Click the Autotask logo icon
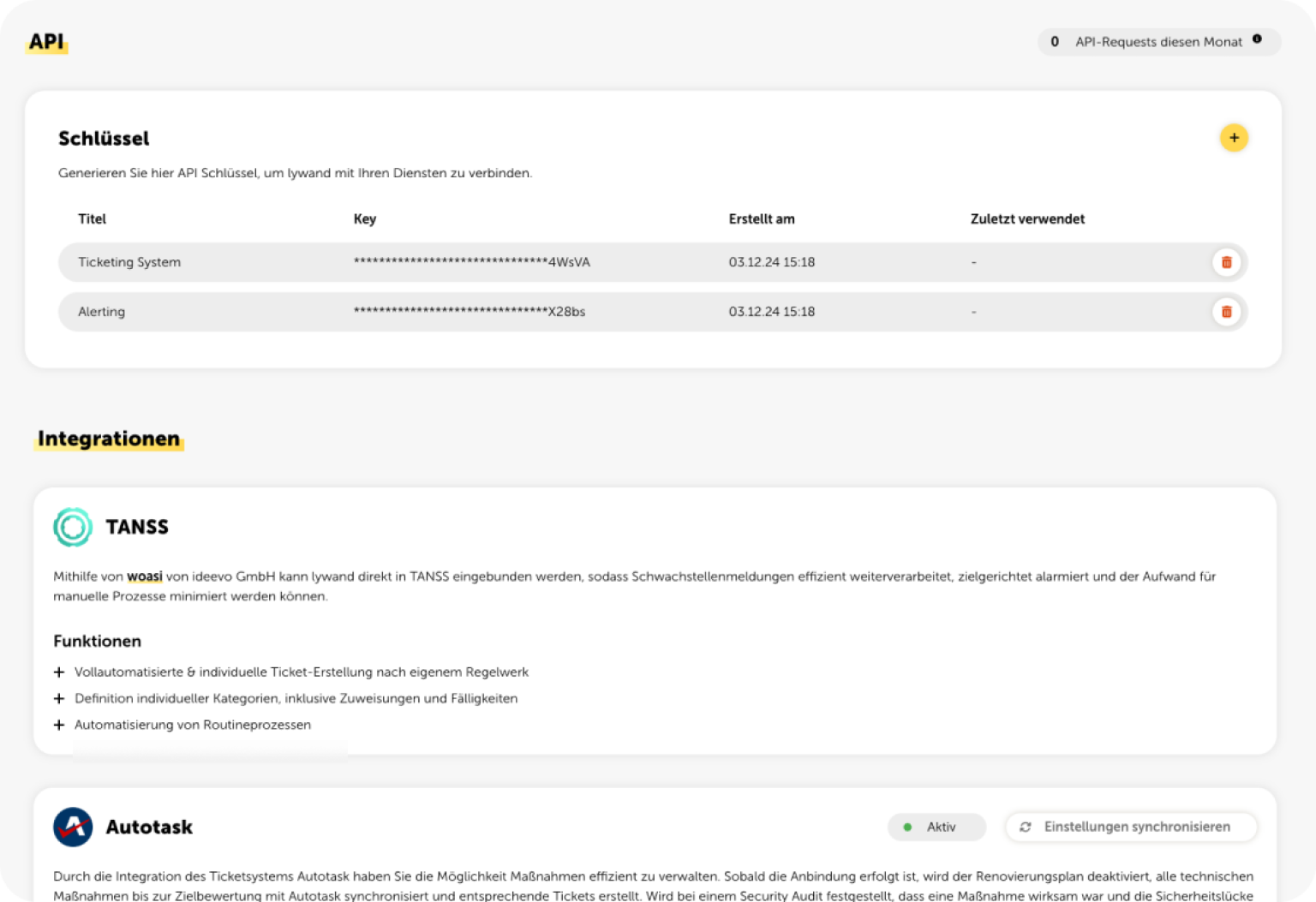The width and height of the screenshot is (1316, 902). (x=73, y=827)
